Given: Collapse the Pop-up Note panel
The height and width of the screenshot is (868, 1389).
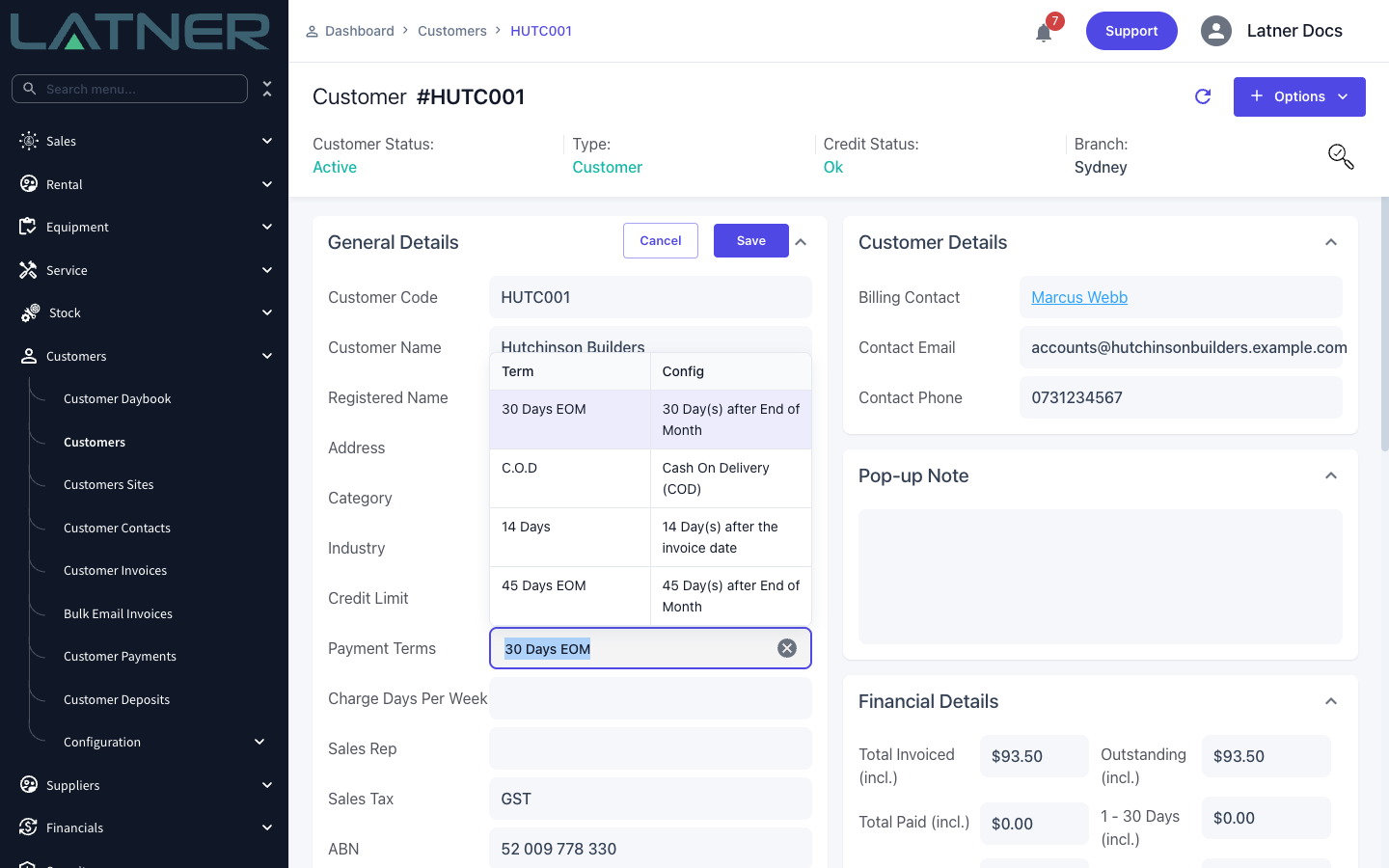Looking at the screenshot, I should (x=1331, y=475).
